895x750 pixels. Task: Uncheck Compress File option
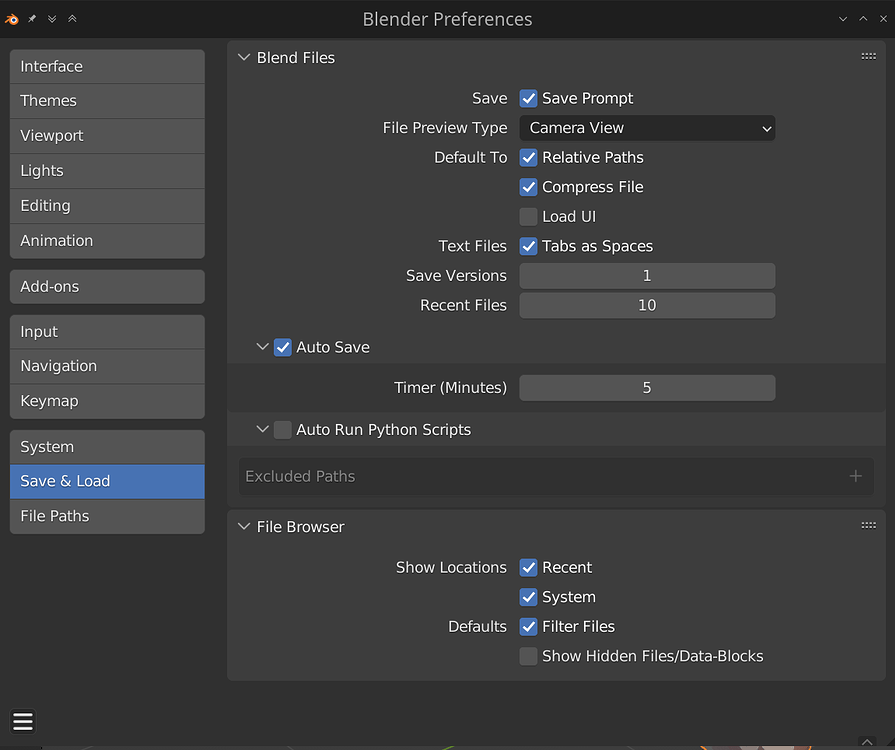coord(528,187)
